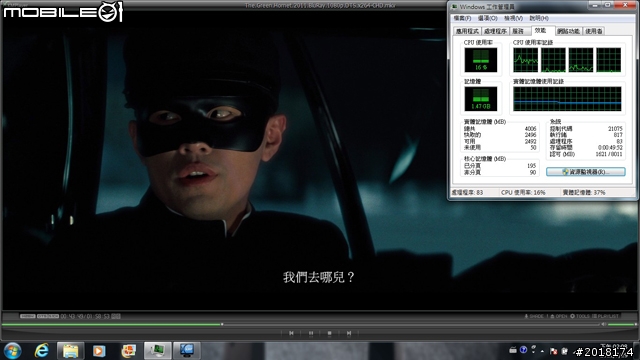The height and width of the screenshot is (360, 640).
Task: Open the Windows Start menu
Action: point(13,351)
